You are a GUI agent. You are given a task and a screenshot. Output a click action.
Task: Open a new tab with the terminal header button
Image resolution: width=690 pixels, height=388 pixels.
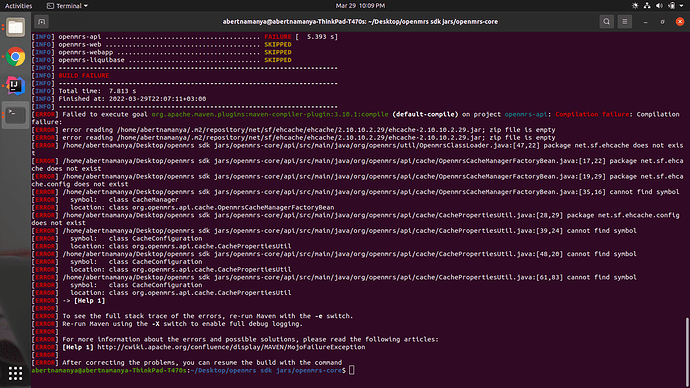click(41, 22)
